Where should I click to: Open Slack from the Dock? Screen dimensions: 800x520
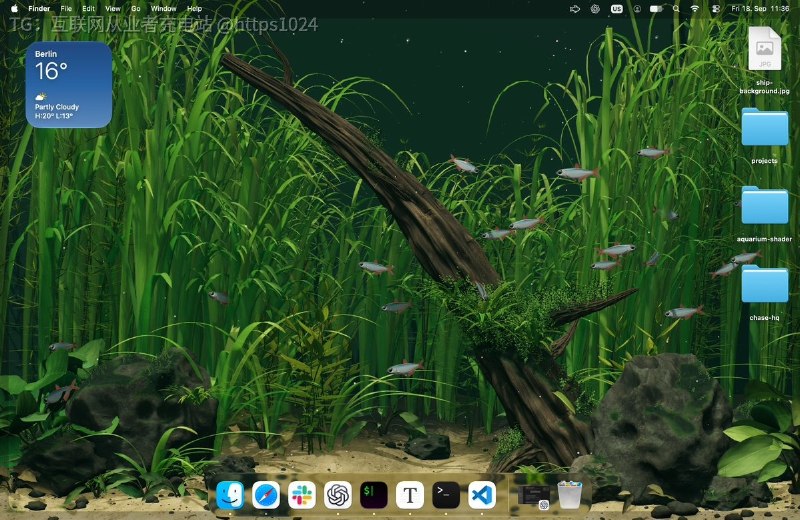click(x=302, y=495)
